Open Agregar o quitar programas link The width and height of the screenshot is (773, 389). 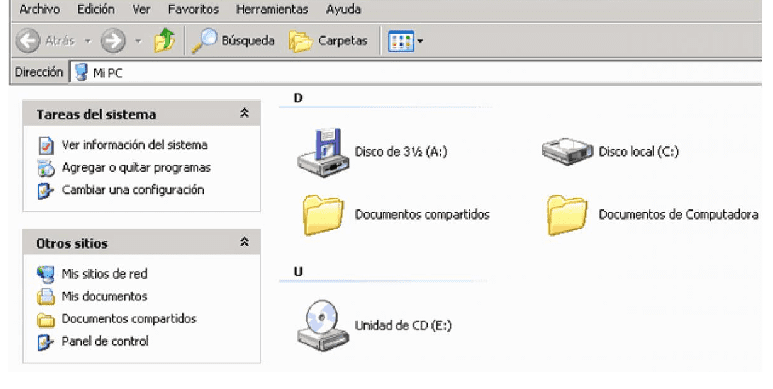pyautogui.click(x=136, y=168)
